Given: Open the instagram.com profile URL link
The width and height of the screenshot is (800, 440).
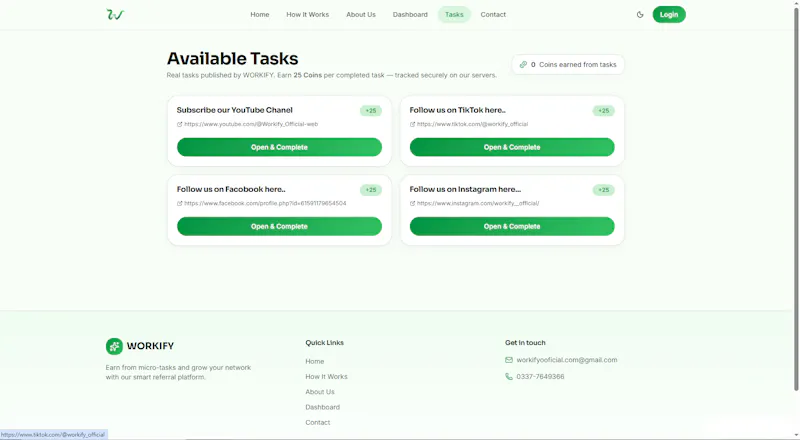Looking at the screenshot, I should point(478,203).
